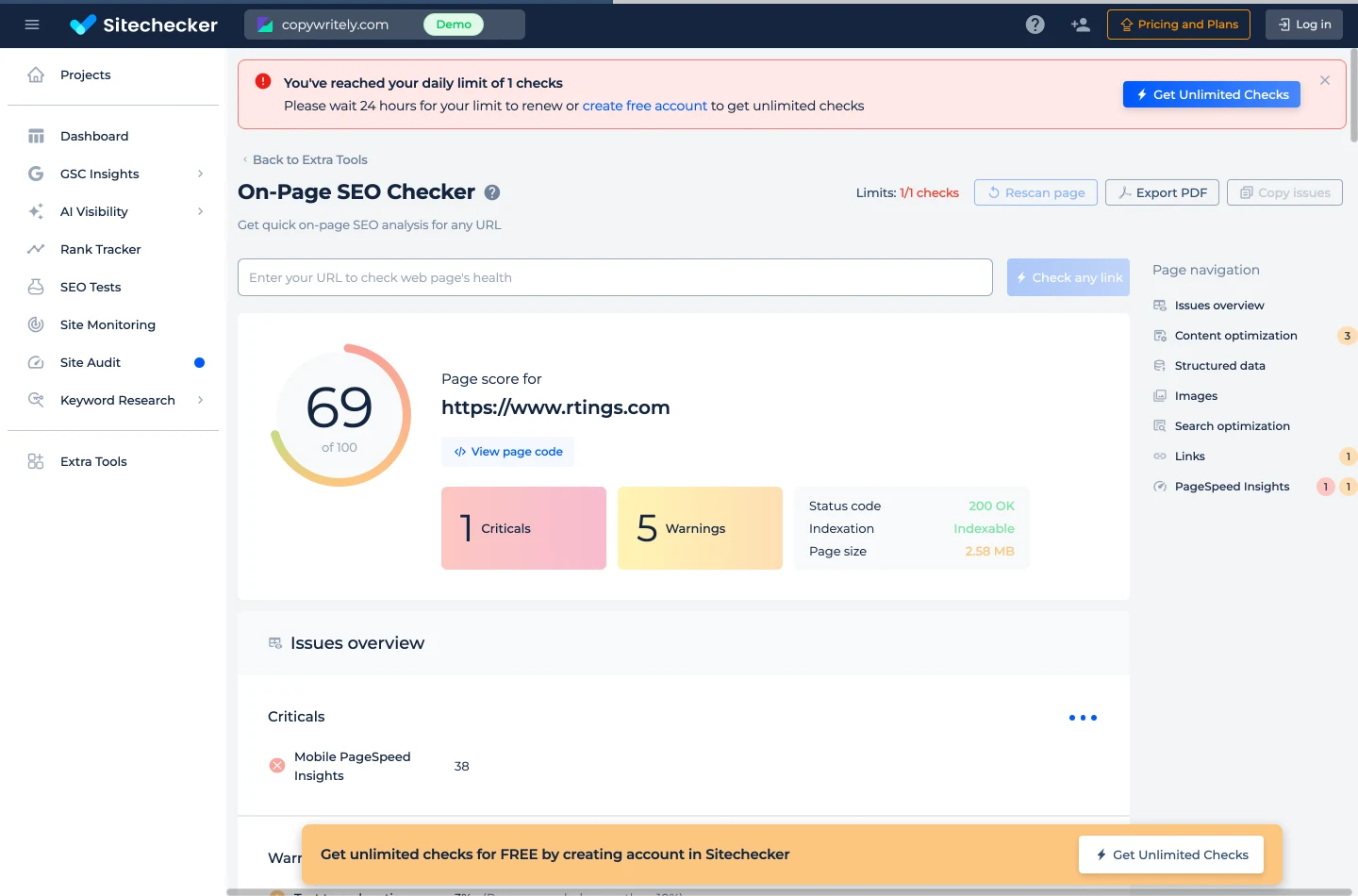The width and height of the screenshot is (1358, 896).
Task: Click the Content optimization navigation icon
Action: (x=1160, y=336)
